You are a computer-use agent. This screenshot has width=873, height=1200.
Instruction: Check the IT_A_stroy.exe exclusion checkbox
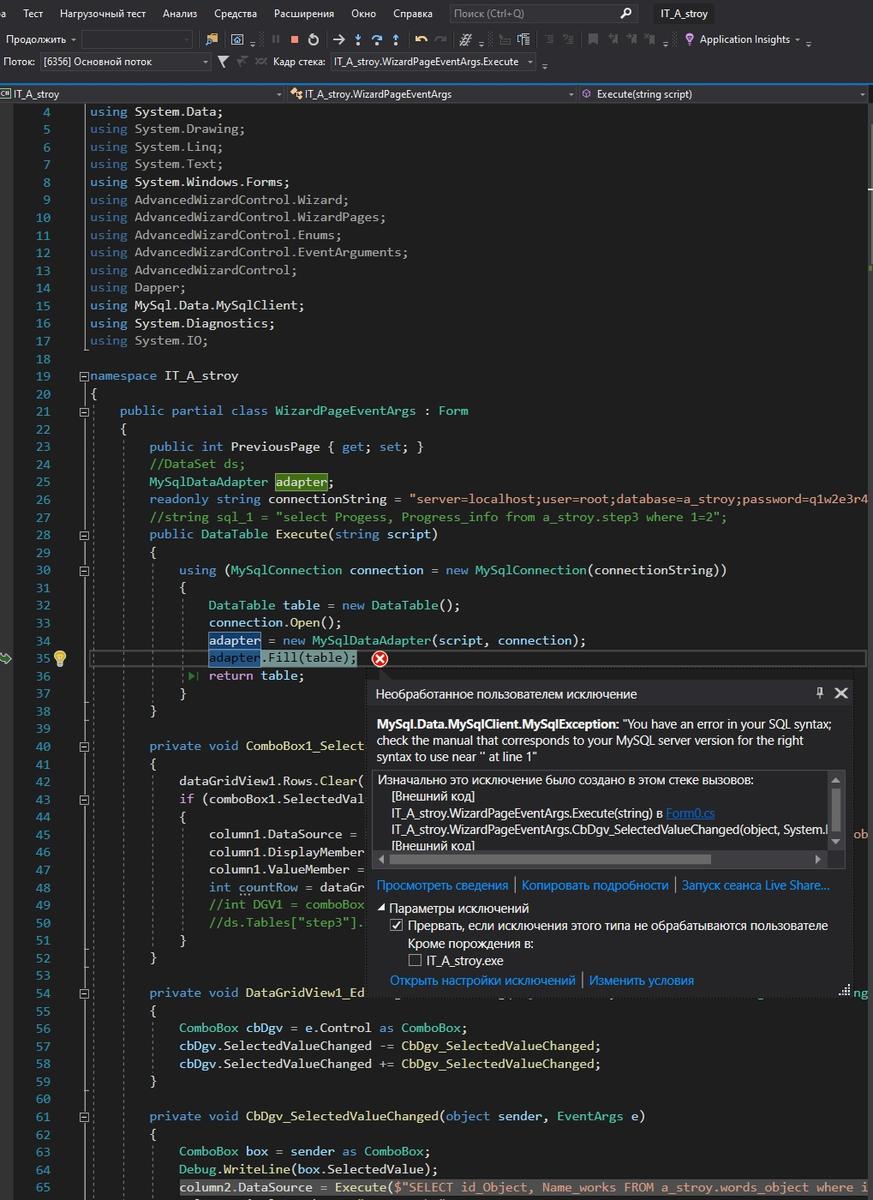[x=415, y=960]
